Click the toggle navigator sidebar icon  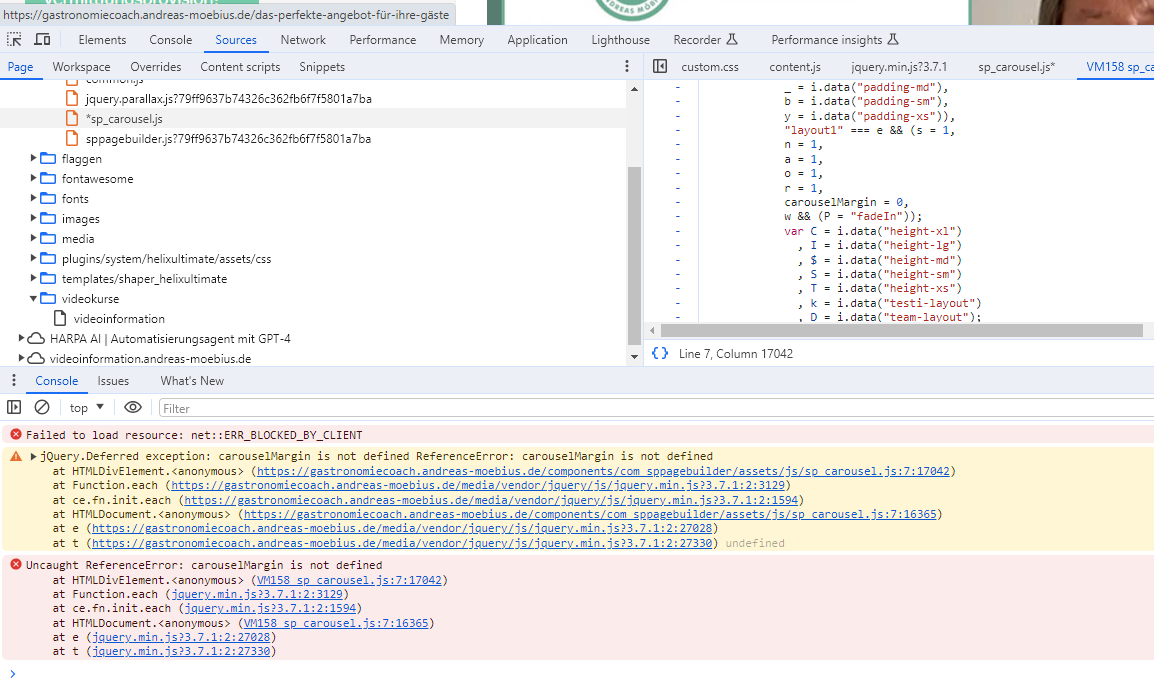(x=659, y=67)
